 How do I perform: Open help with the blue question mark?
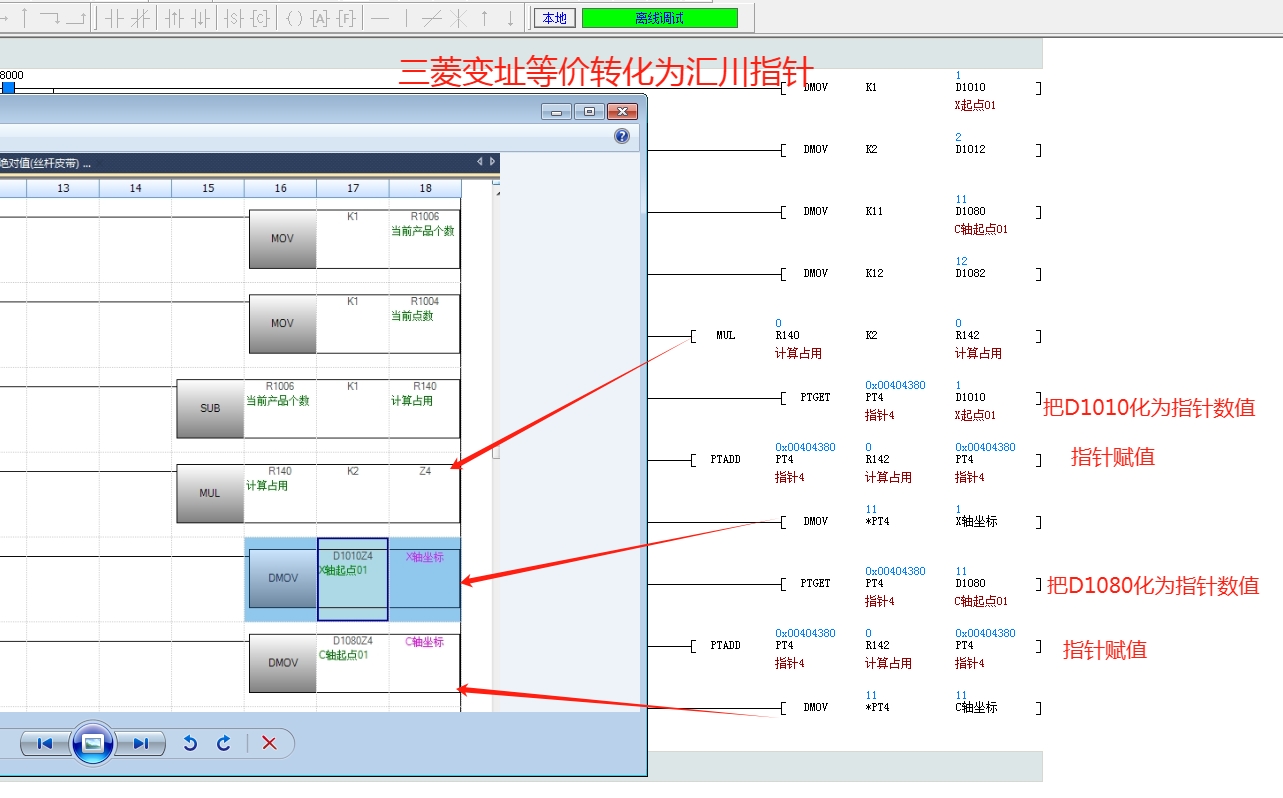point(622,136)
